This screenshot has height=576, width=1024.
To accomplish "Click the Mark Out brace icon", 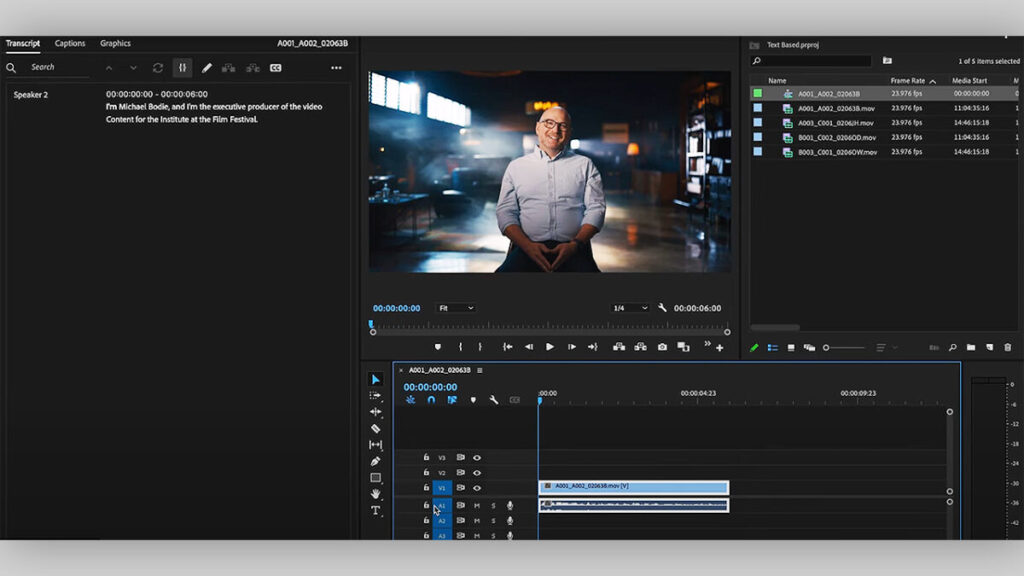I will tap(480, 347).
